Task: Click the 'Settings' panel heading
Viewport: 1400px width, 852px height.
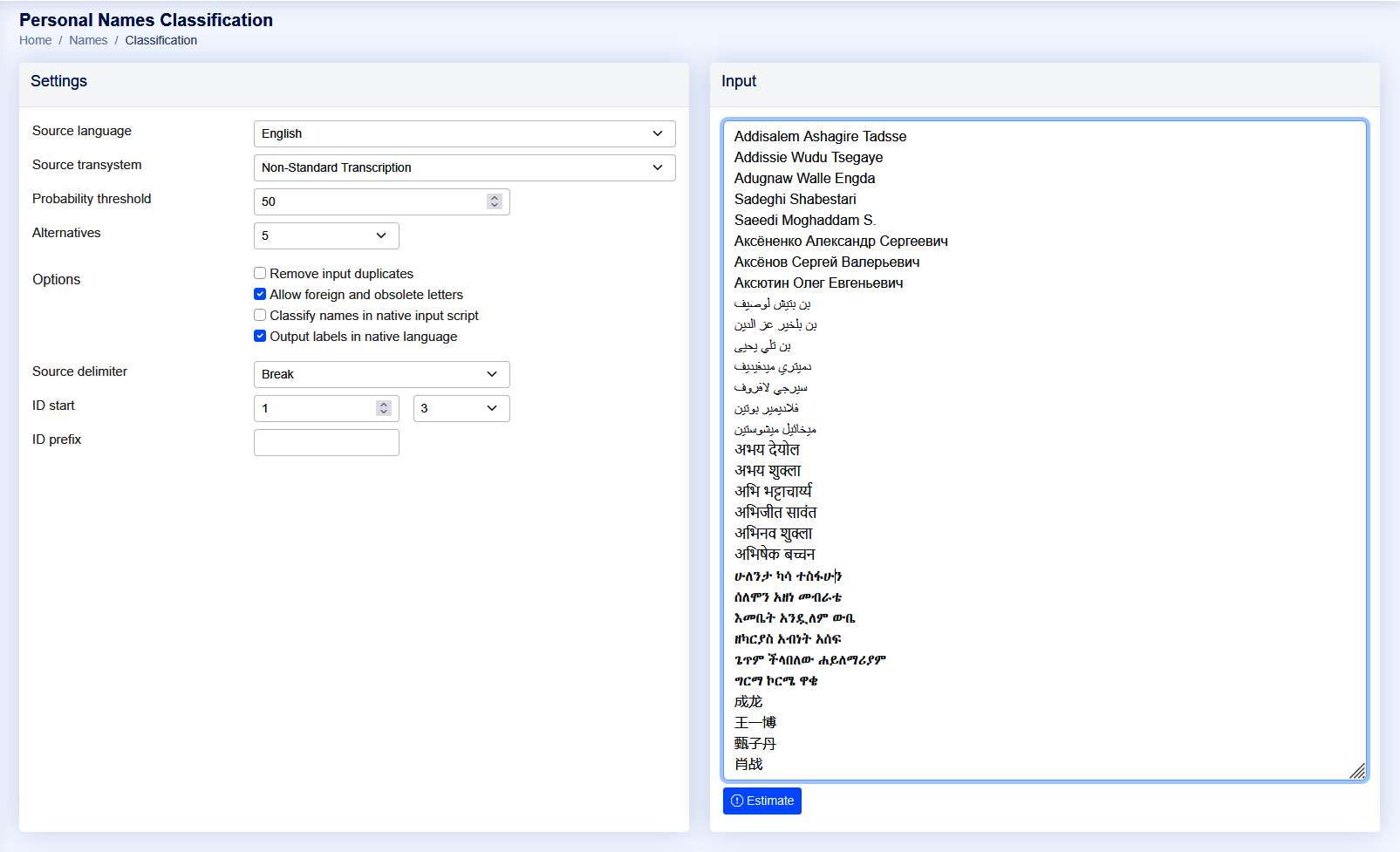Action: click(x=59, y=81)
